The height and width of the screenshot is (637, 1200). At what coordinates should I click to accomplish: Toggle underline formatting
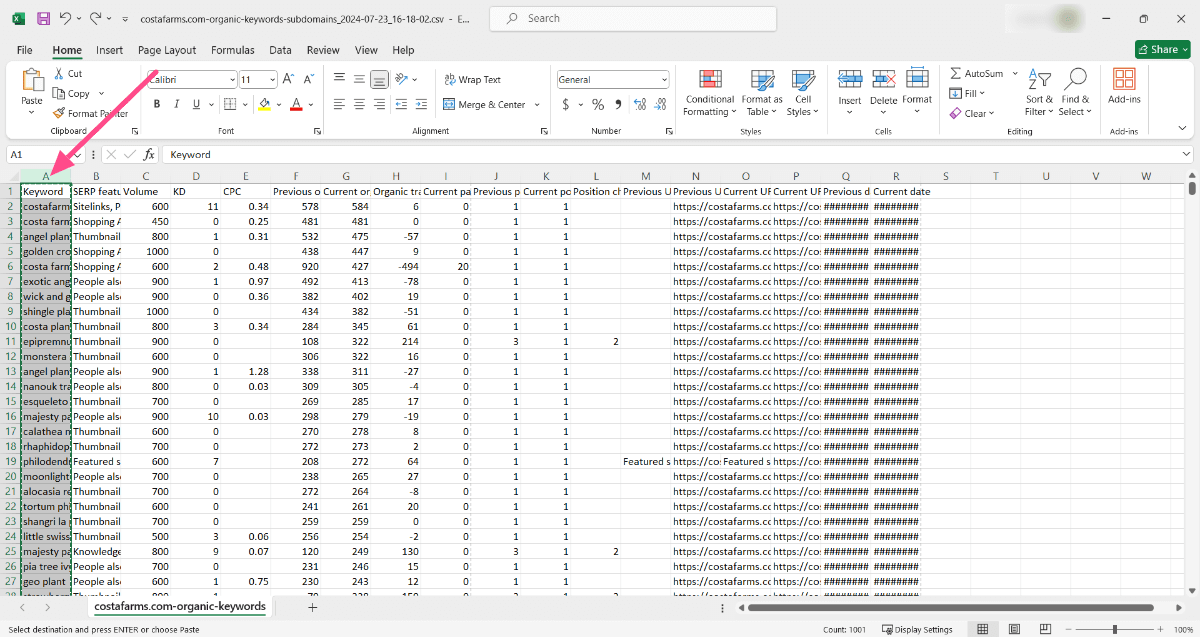click(195, 104)
